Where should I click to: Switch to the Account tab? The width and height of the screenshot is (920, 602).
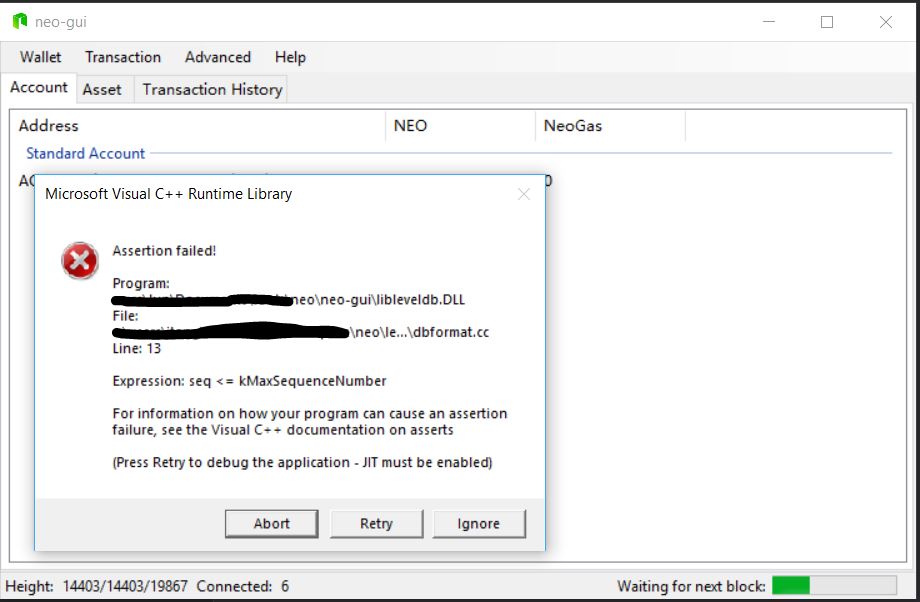click(x=39, y=87)
